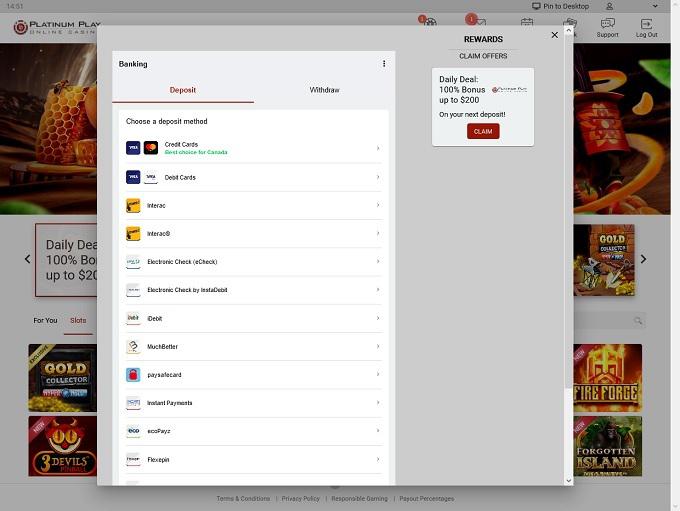Expand the Interac® row chevron

coord(378,233)
